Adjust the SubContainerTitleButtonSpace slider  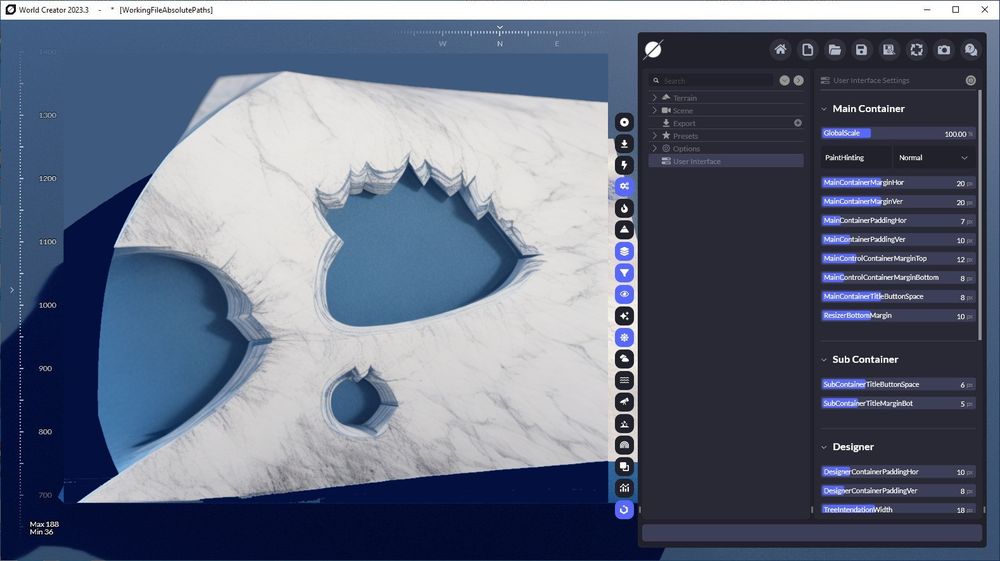[898, 384]
